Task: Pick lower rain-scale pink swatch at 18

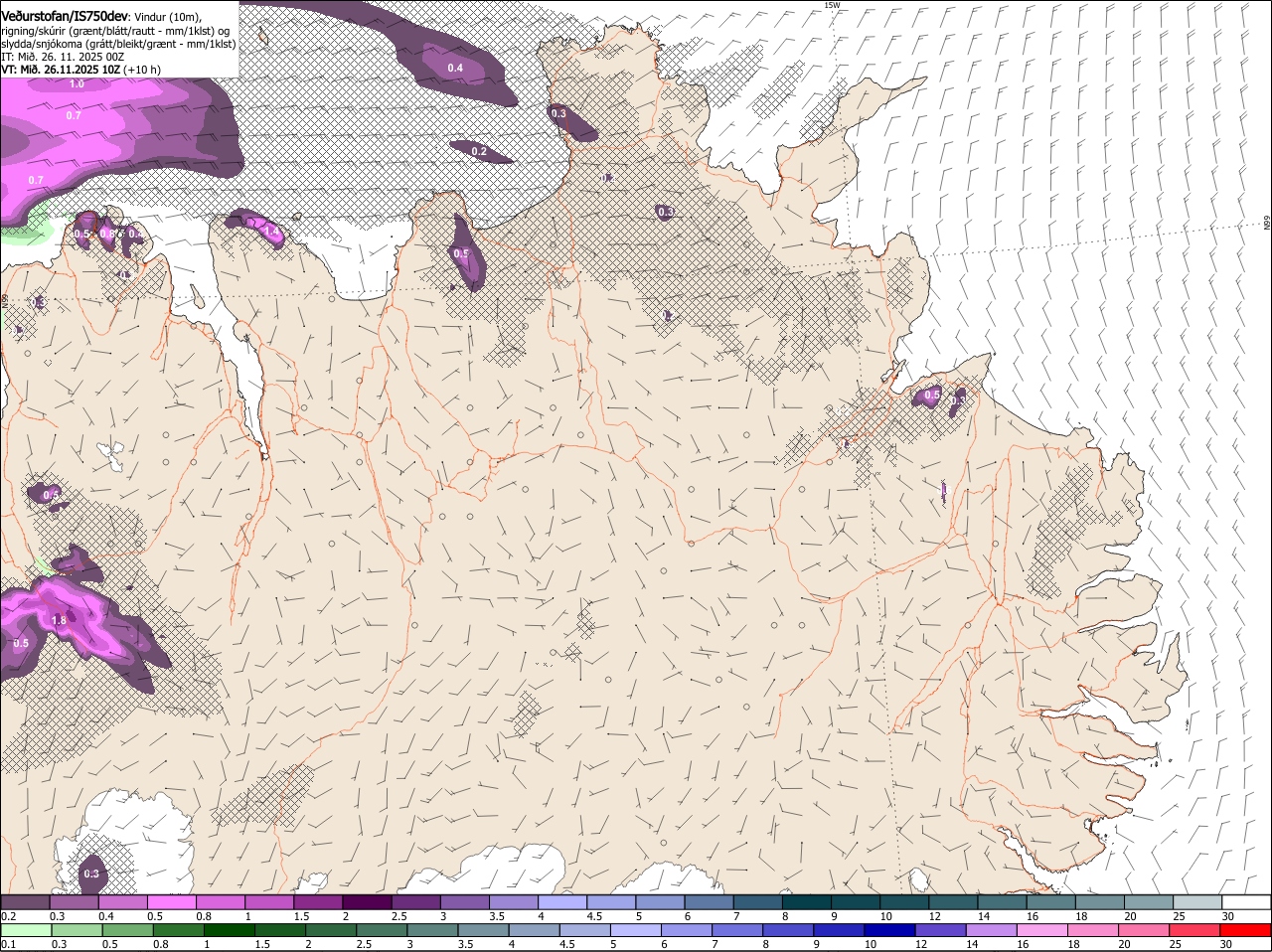Action: tap(1093, 930)
